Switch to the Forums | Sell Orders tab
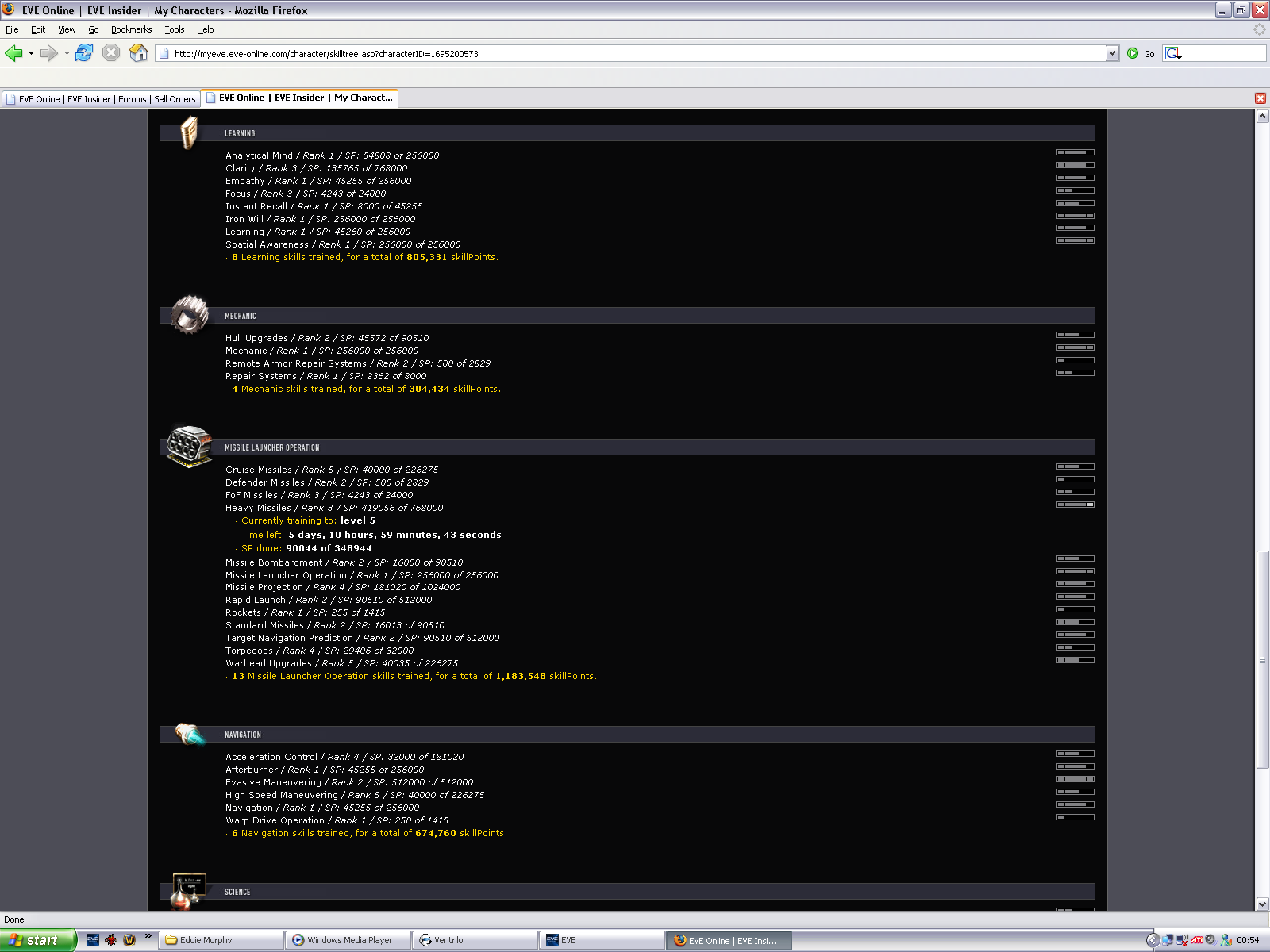 point(101,99)
